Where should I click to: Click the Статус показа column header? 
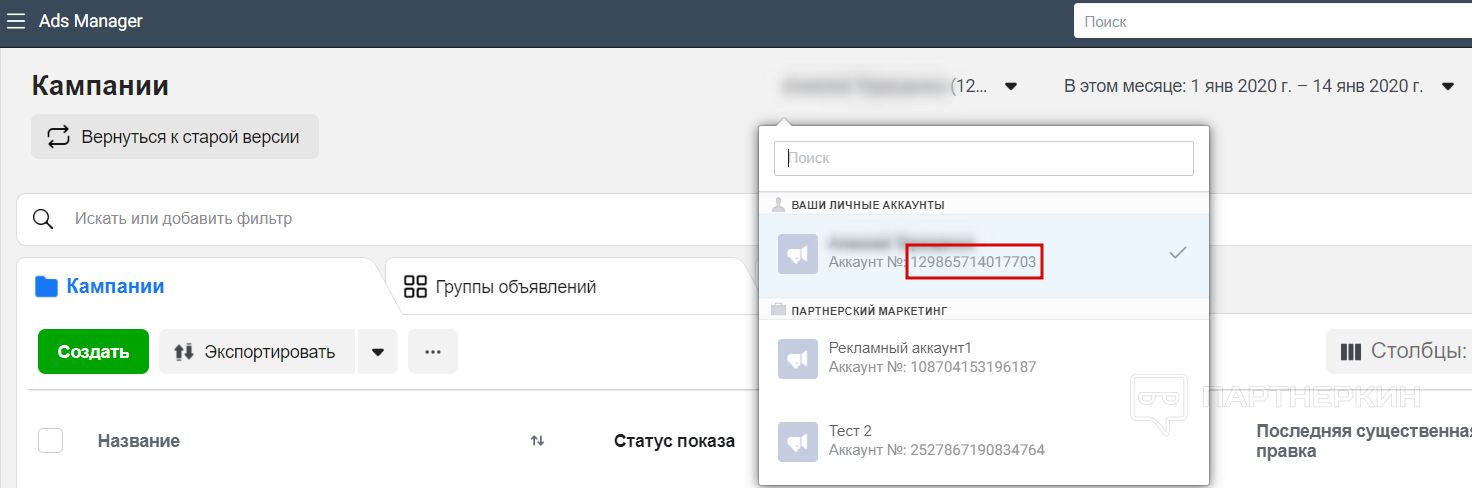pos(674,441)
